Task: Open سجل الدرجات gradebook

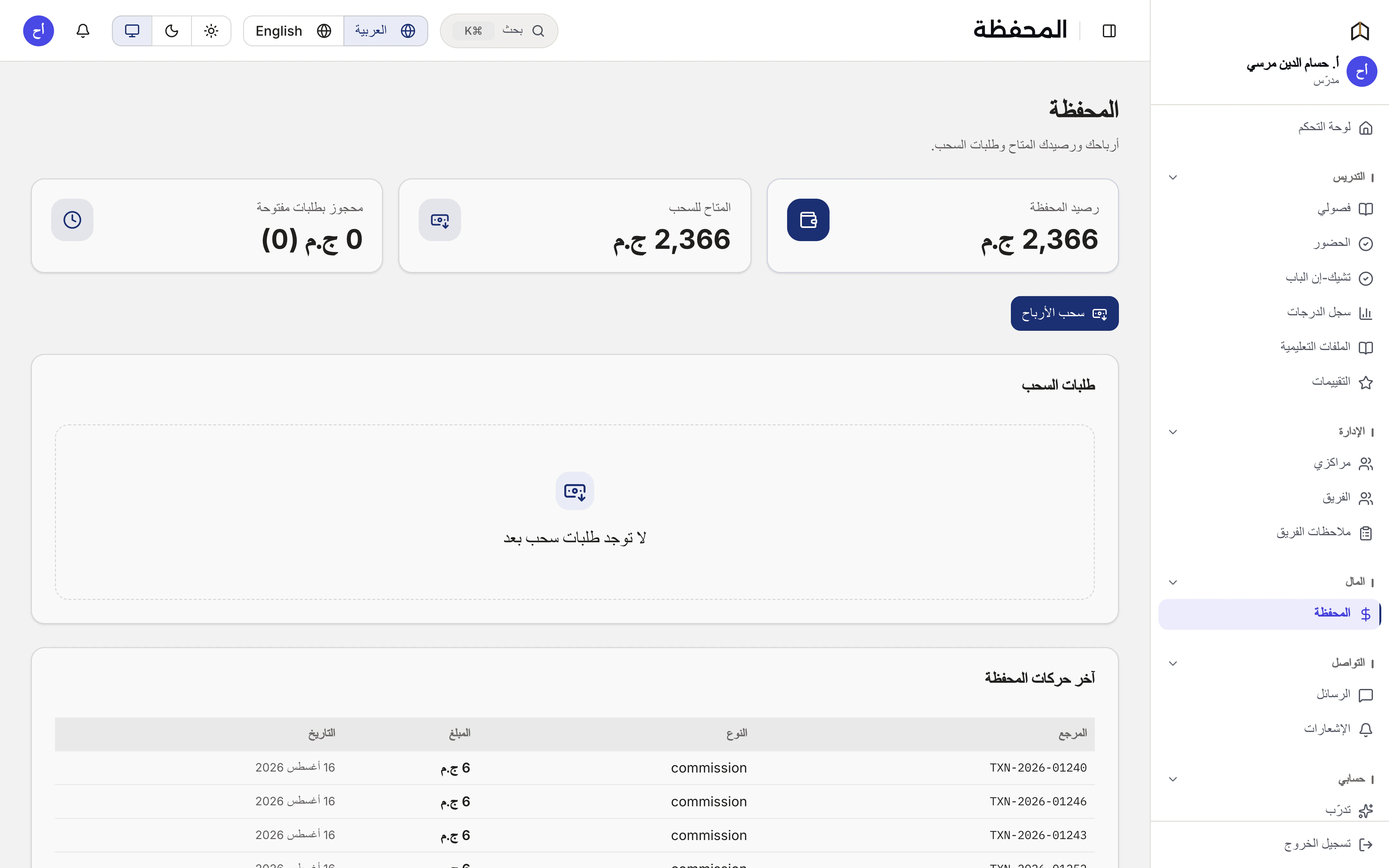Action: (x=1270, y=313)
